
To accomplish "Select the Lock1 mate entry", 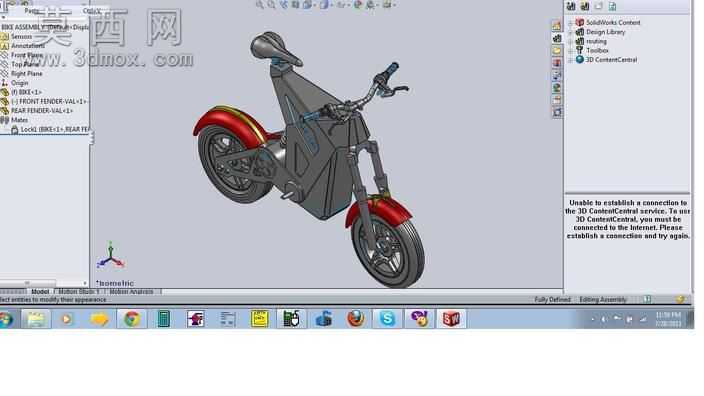I will (x=54, y=129).
